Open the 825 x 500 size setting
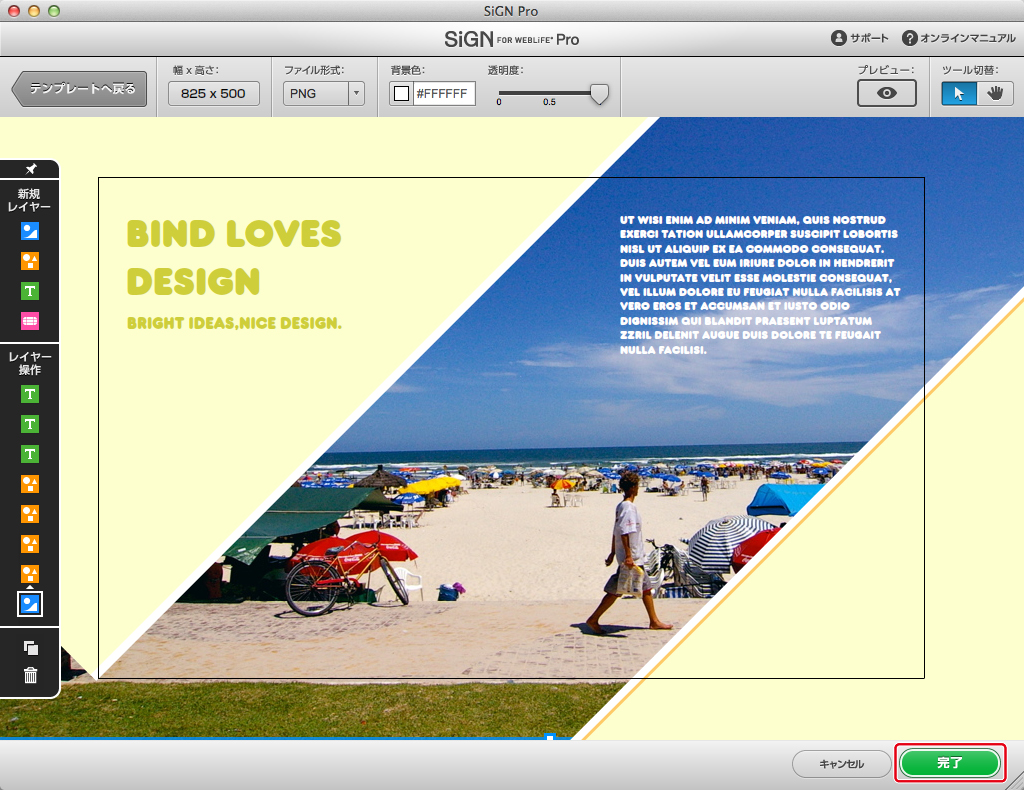Viewport: 1024px width, 790px height. click(214, 93)
